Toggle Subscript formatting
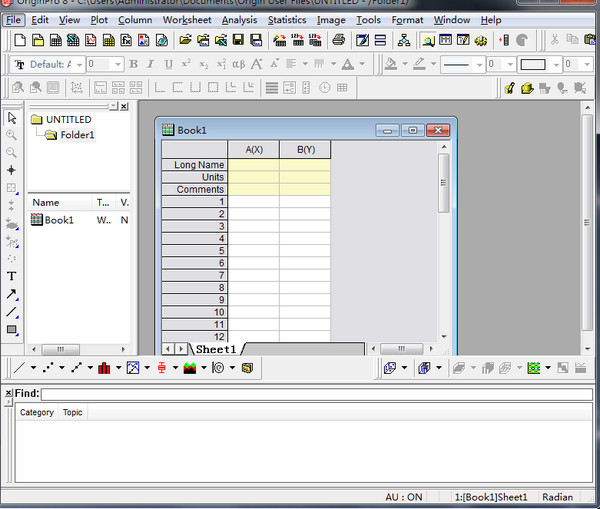This screenshot has height=509, width=600. coord(204,64)
